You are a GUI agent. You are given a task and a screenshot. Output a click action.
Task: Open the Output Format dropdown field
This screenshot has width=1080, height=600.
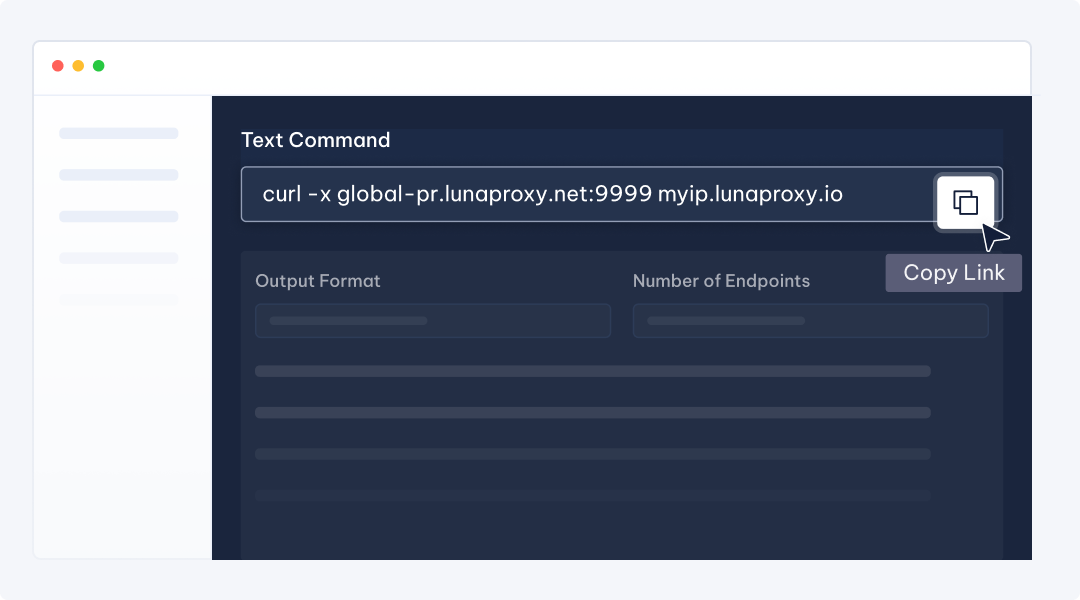432,321
